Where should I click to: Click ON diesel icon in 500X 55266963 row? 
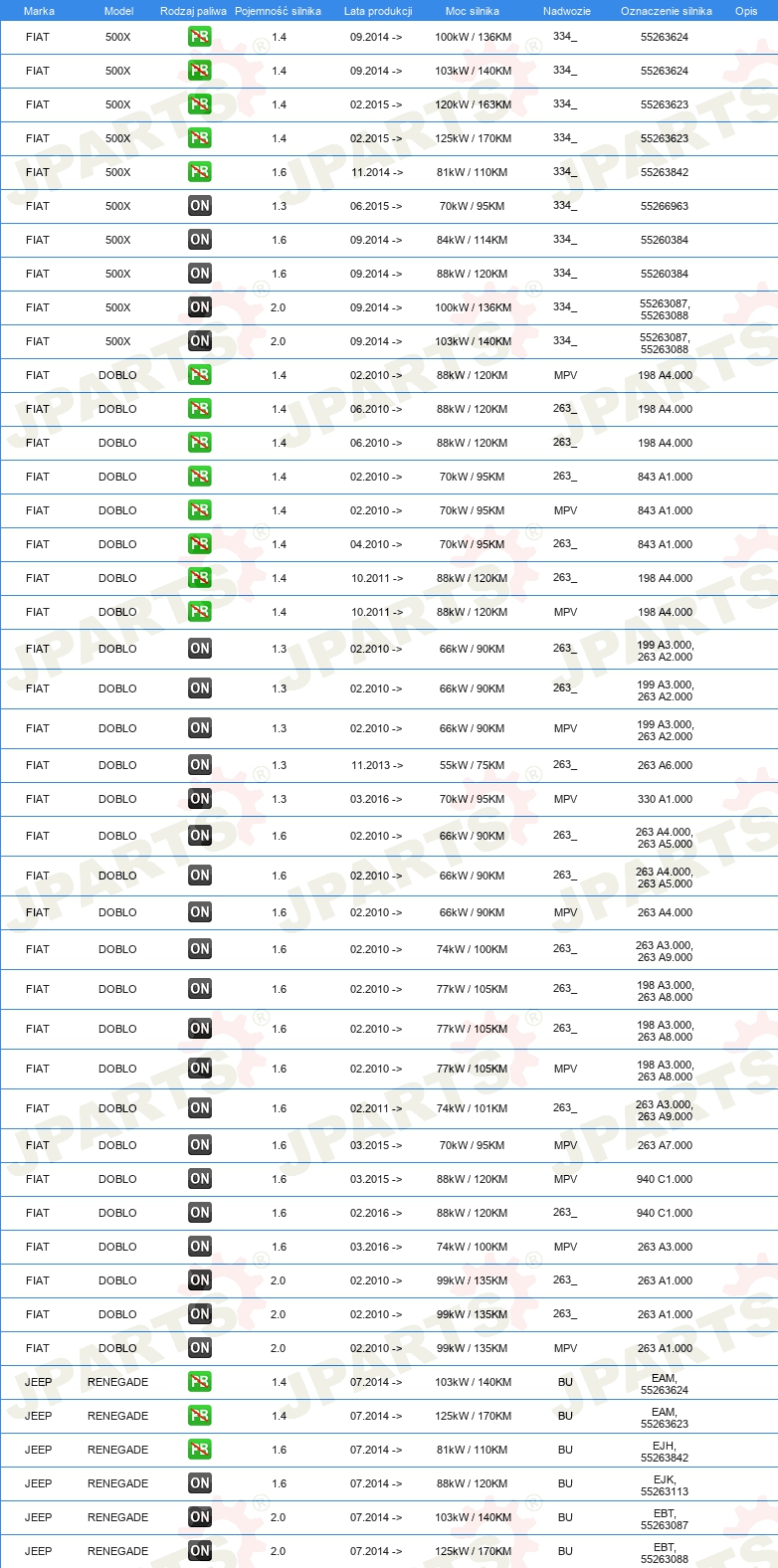(200, 206)
